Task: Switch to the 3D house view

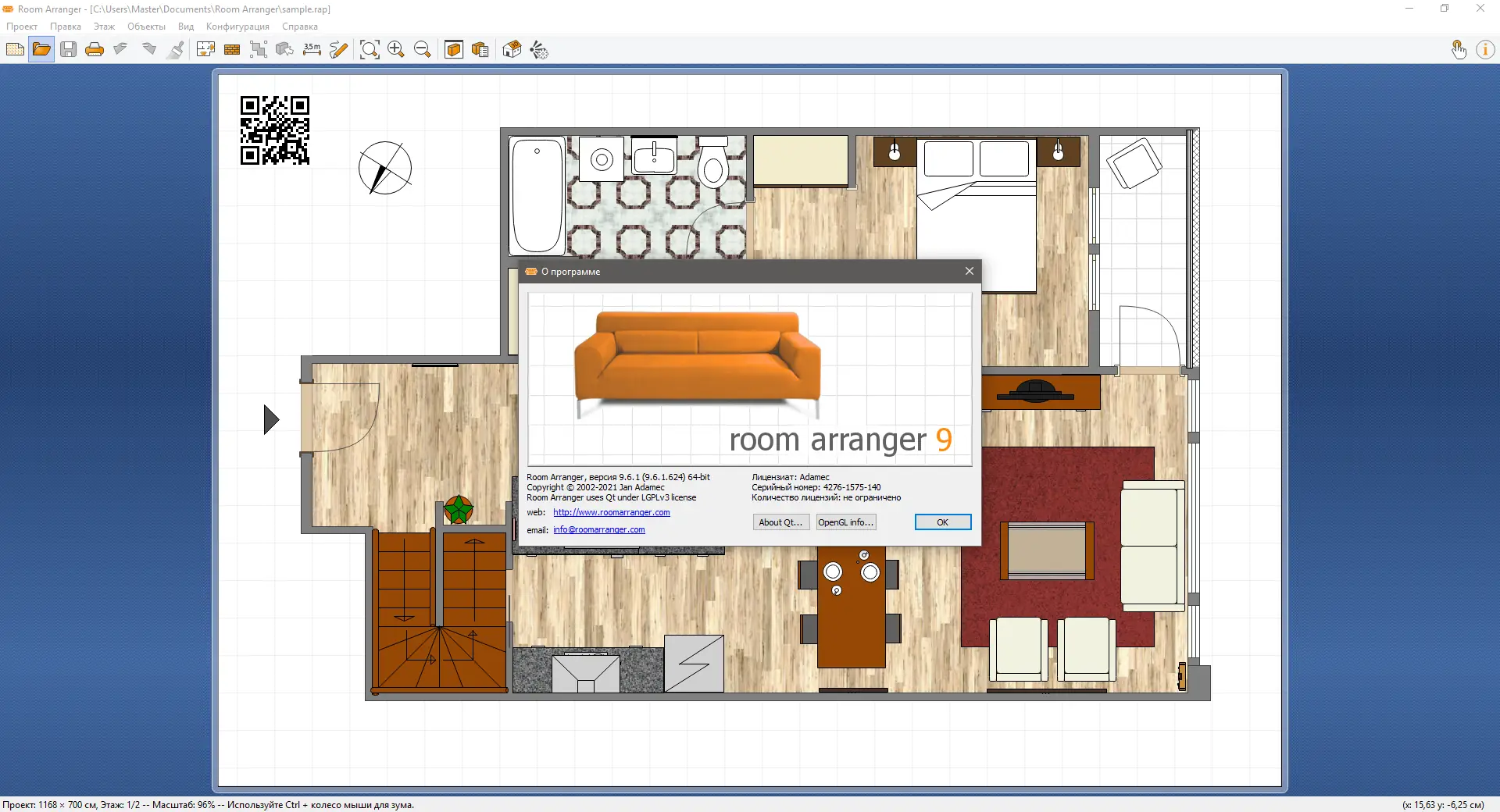Action: click(x=512, y=50)
